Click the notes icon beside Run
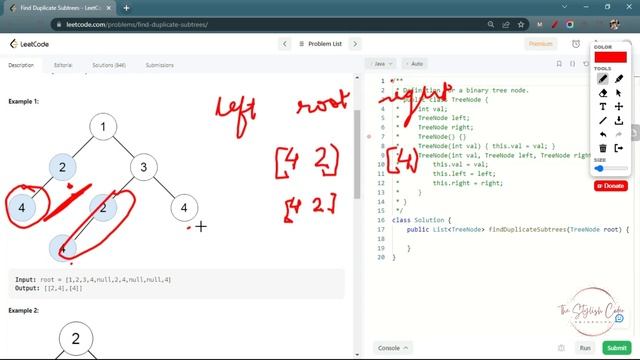This screenshot has width=640, height=360. tap(562, 348)
